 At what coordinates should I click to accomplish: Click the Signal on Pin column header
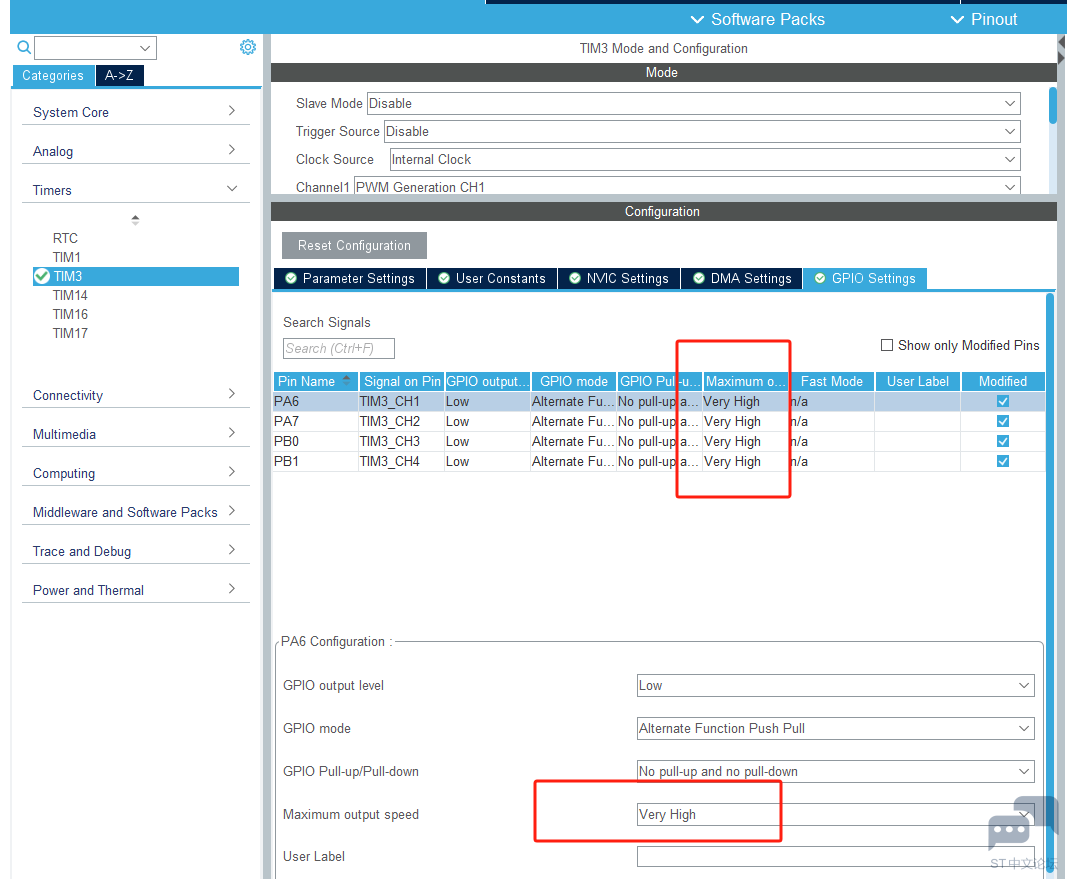(401, 381)
